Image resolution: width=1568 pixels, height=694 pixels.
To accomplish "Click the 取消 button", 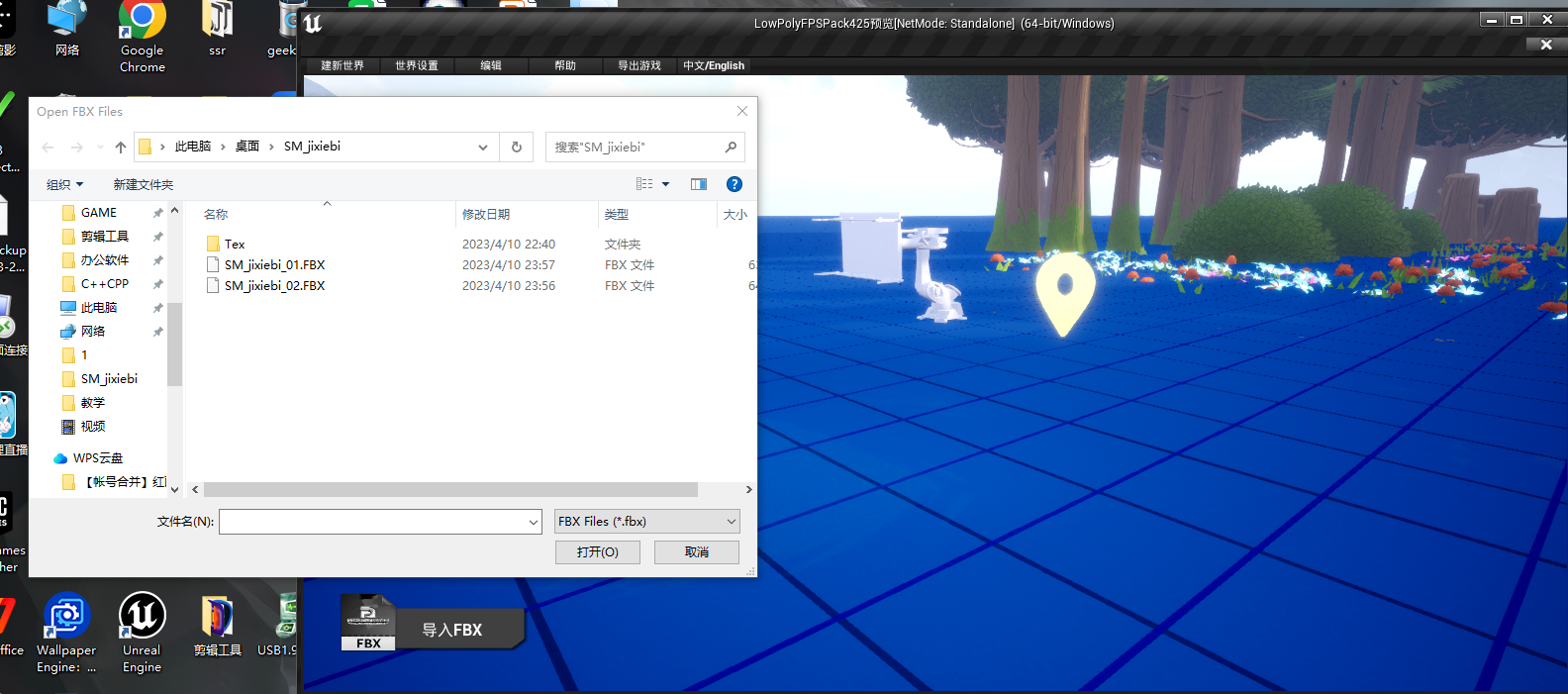I will pos(697,552).
